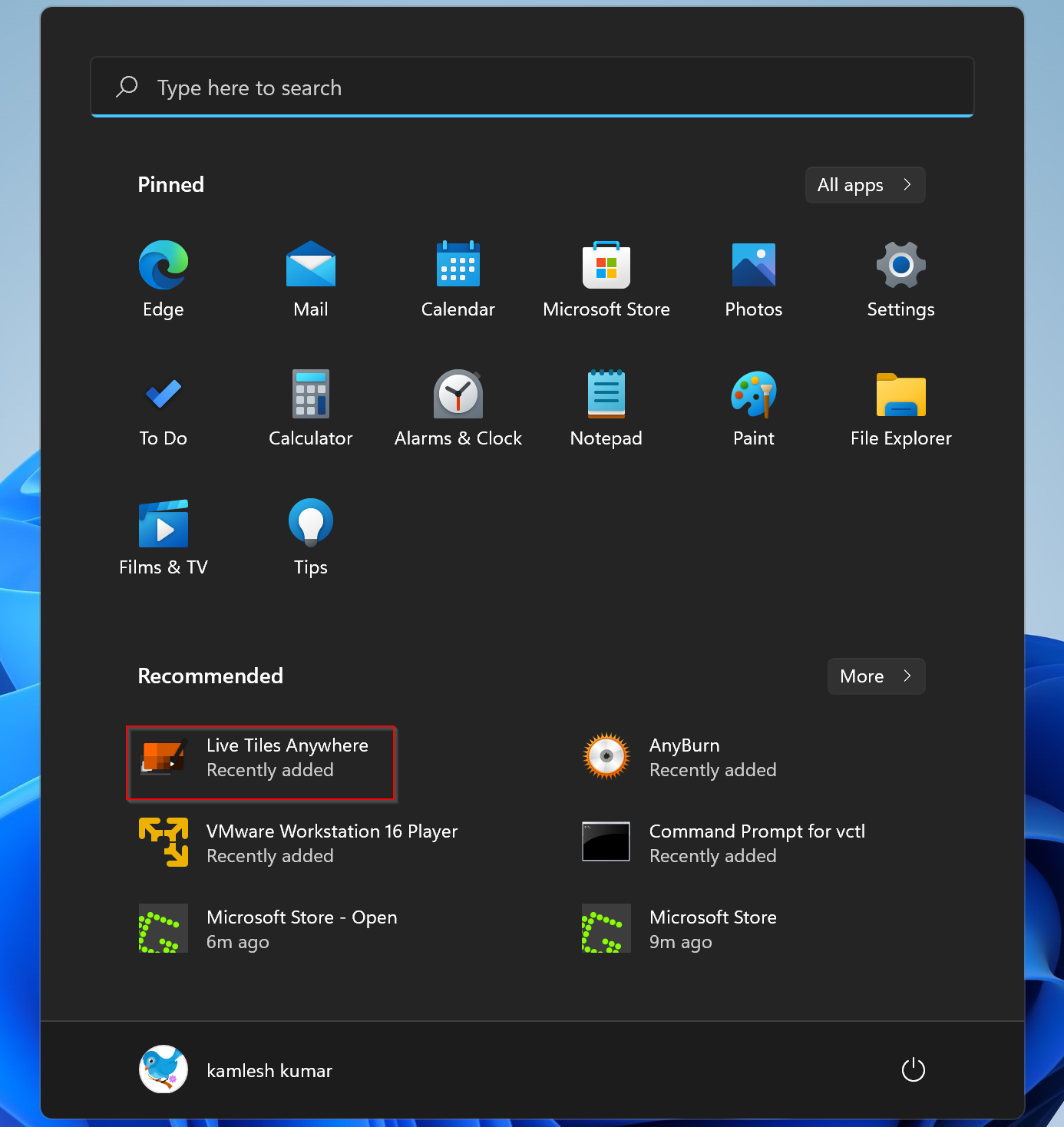The width and height of the screenshot is (1064, 1127).
Task: Launch the Photos app
Action: coord(754,279)
